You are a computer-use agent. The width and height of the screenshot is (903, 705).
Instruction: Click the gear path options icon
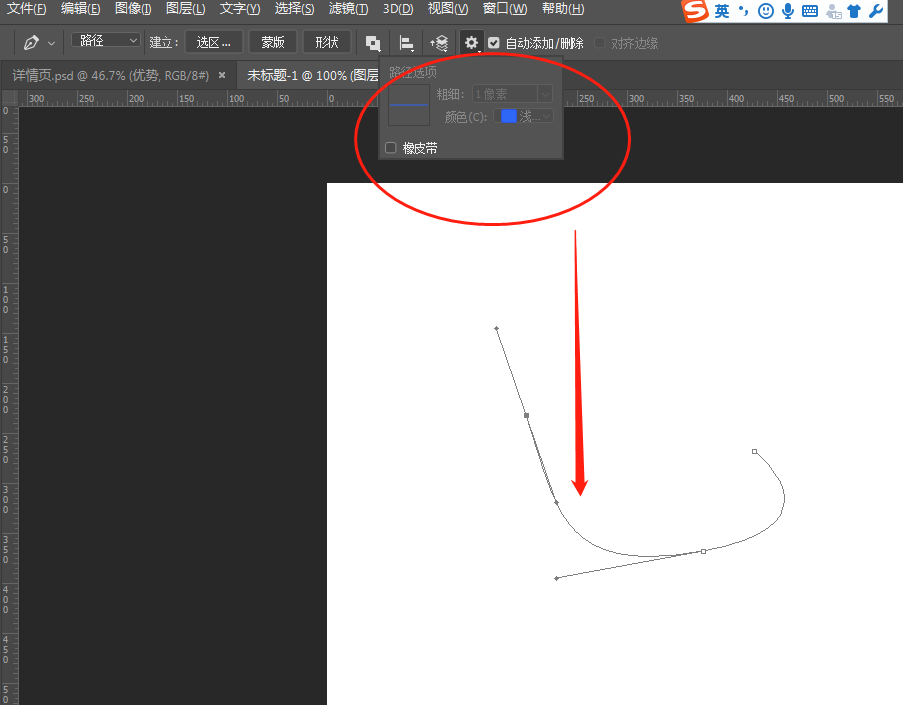[471, 43]
